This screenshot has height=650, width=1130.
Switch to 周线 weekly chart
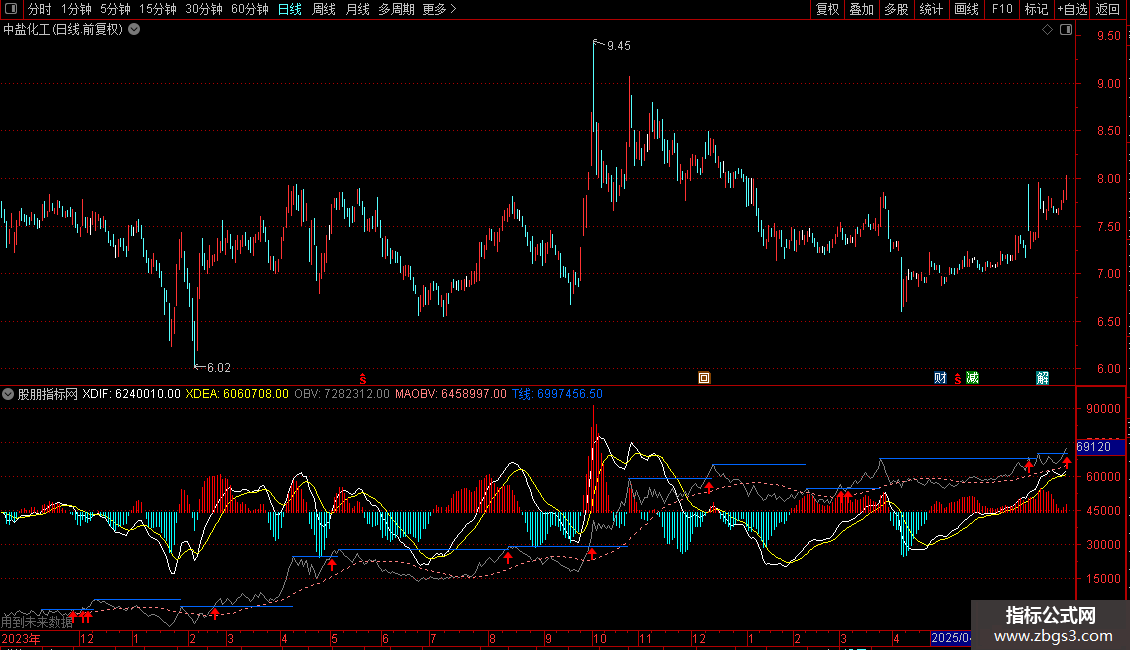(324, 9)
